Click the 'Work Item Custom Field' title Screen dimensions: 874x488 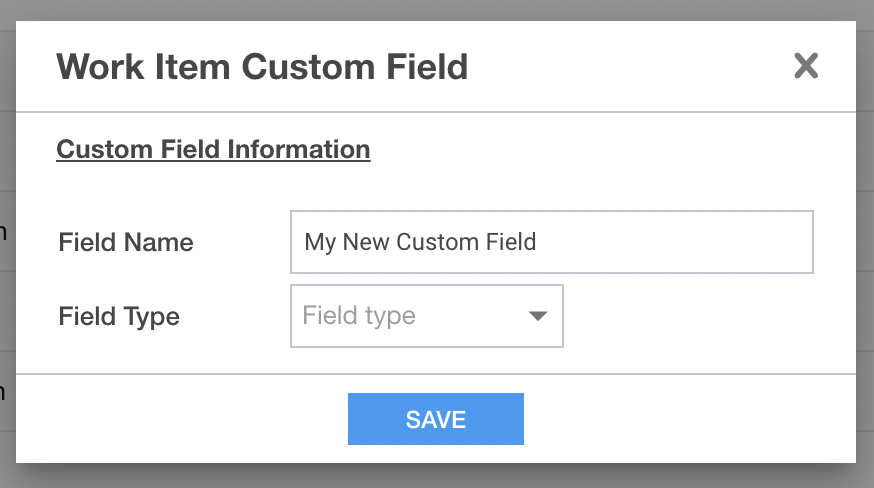point(262,67)
